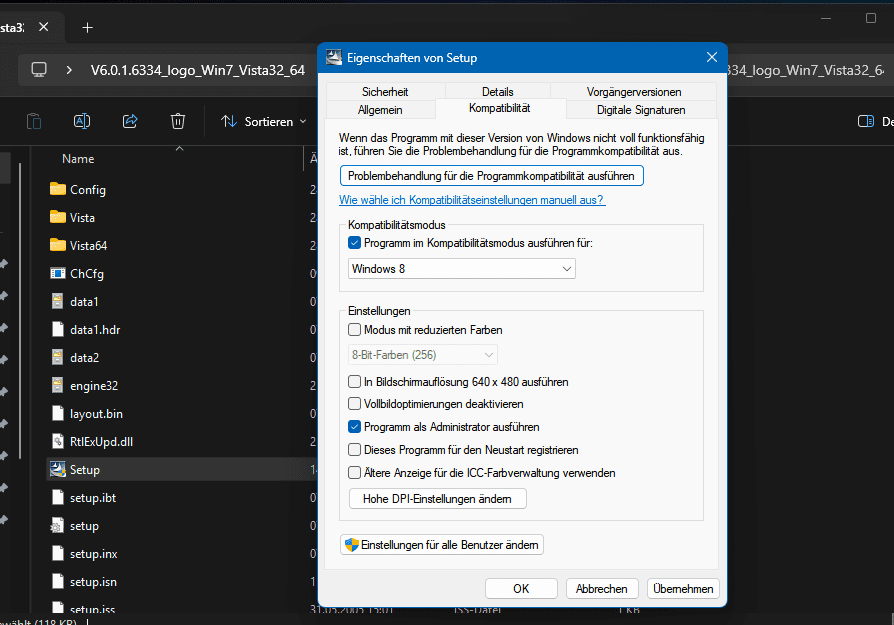The width and height of the screenshot is (894, 625).
Task: Enable Modus mit reduzierten Farben
Action: (x=354, y=330)
